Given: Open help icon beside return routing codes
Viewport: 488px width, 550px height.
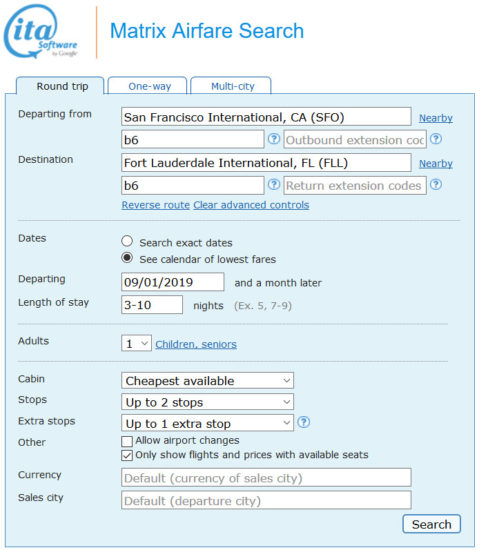Looking at the screenshot, I should click(274, 185).
